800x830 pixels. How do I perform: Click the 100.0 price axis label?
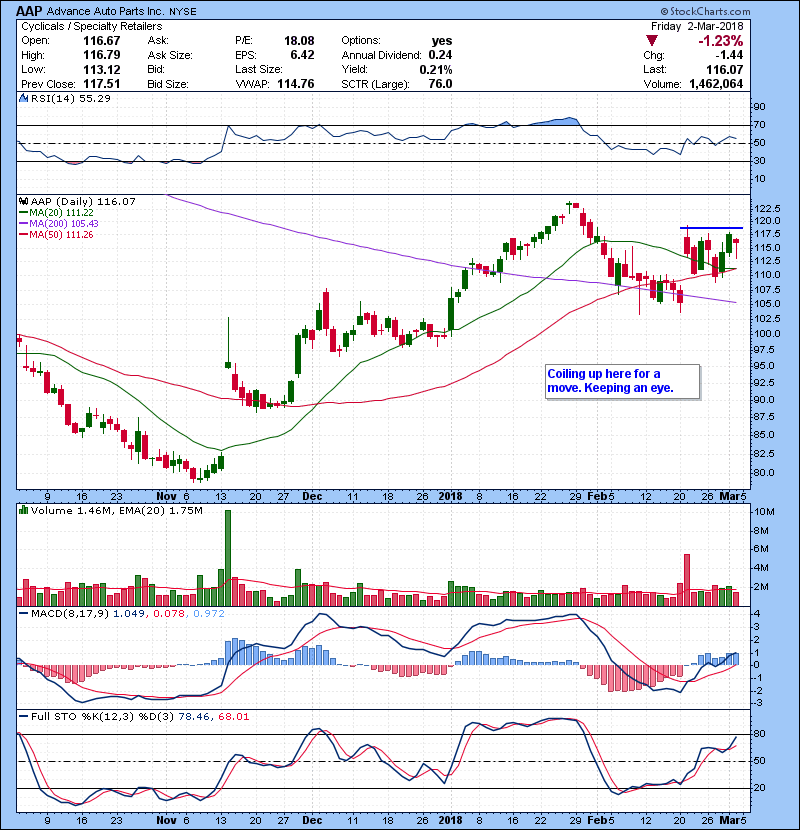tap(767, 333)
